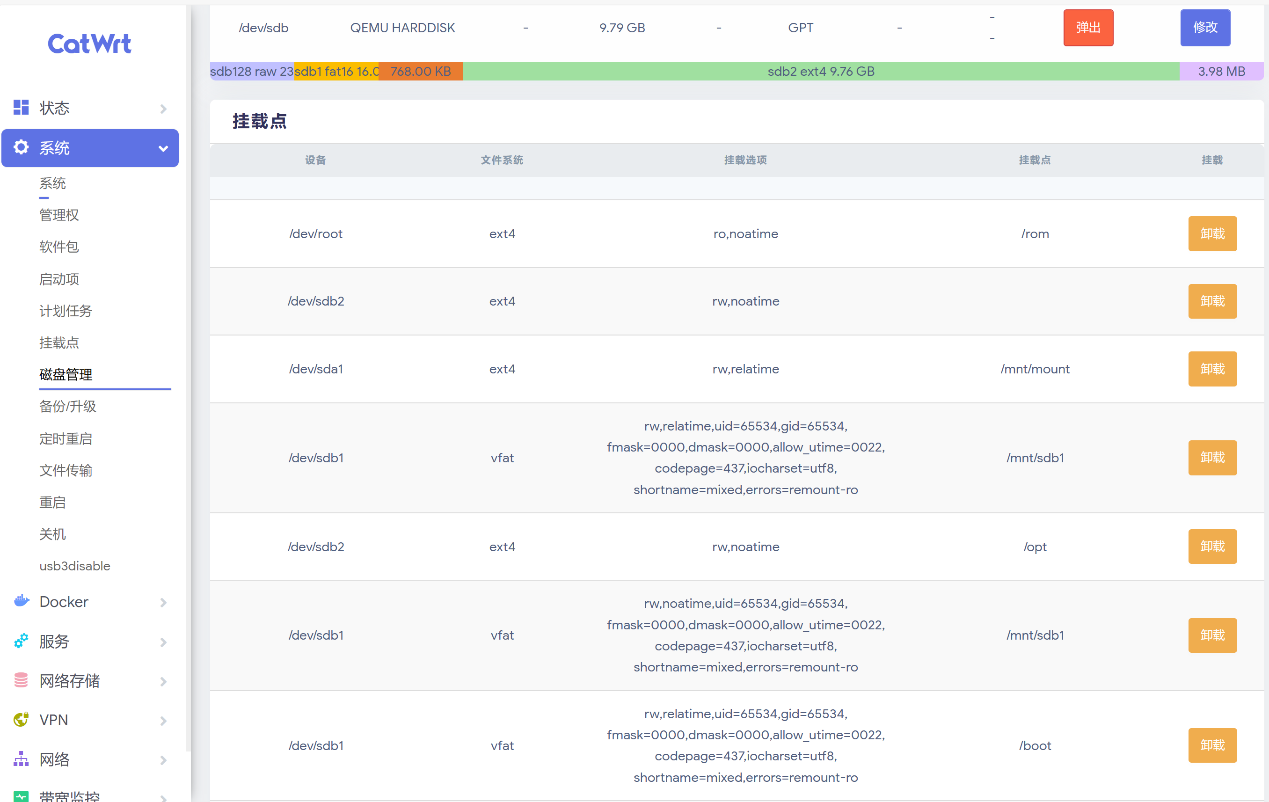
Task: Open the 备份/升级 submenu item
Action: [x=68, y=406]
